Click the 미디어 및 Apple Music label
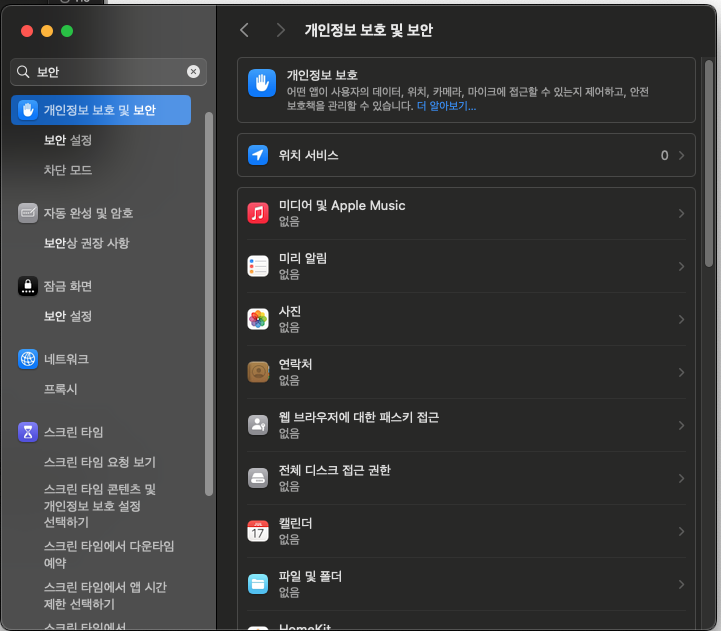The image size is (721, 631). coord(342,206)
